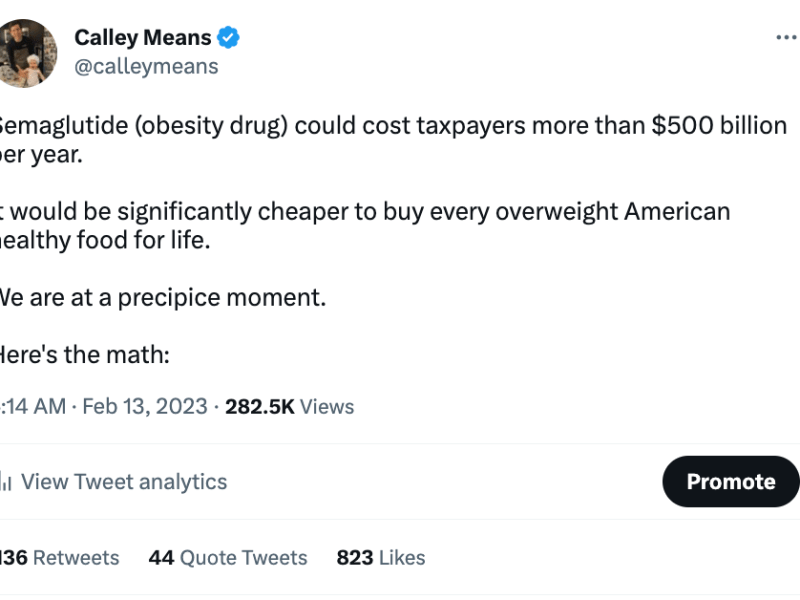The image size is (800, 600).
Task: View the 823 Likes list
Action: (381, 558)
